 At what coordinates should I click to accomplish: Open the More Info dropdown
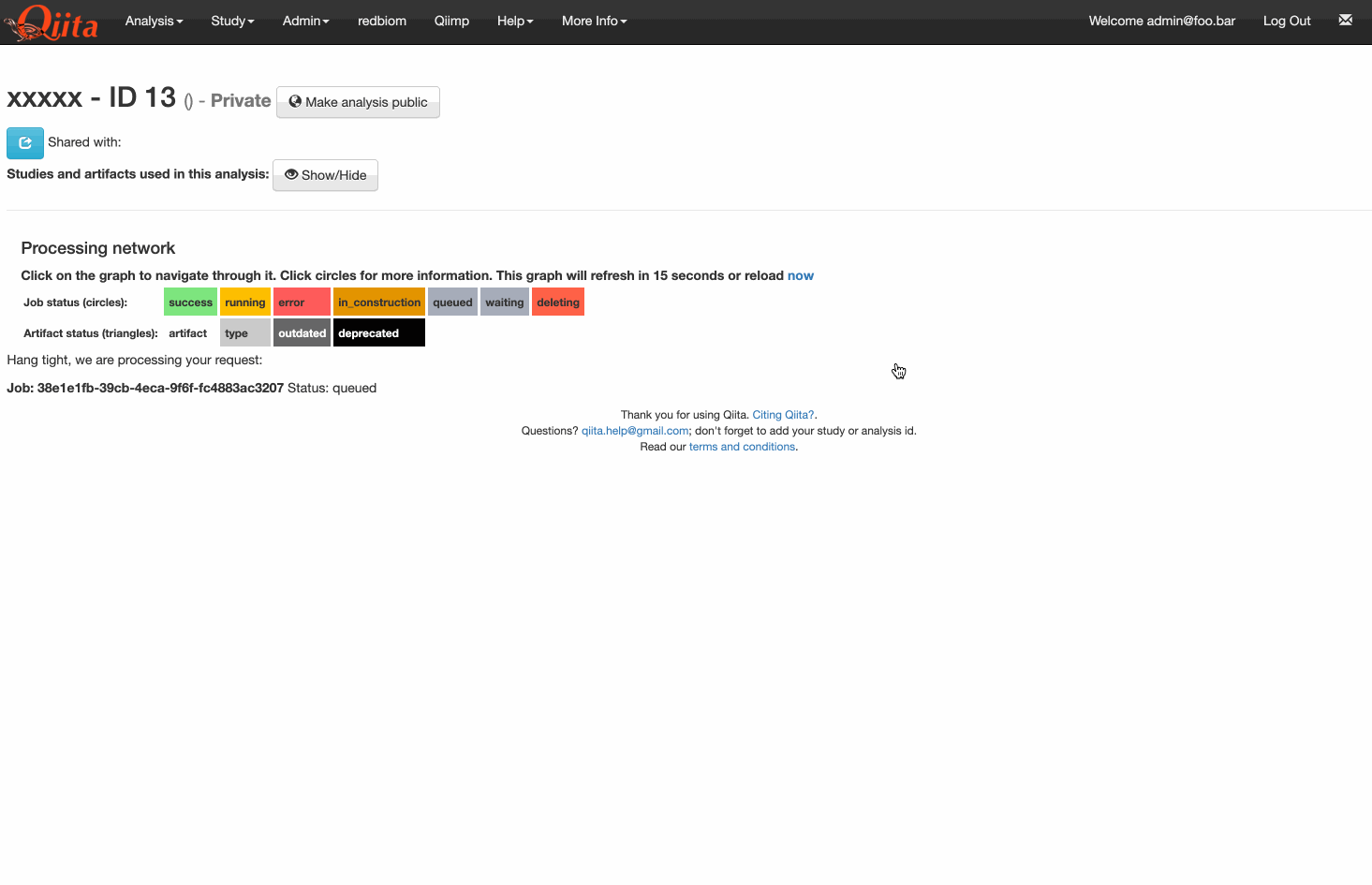point(594,21)
